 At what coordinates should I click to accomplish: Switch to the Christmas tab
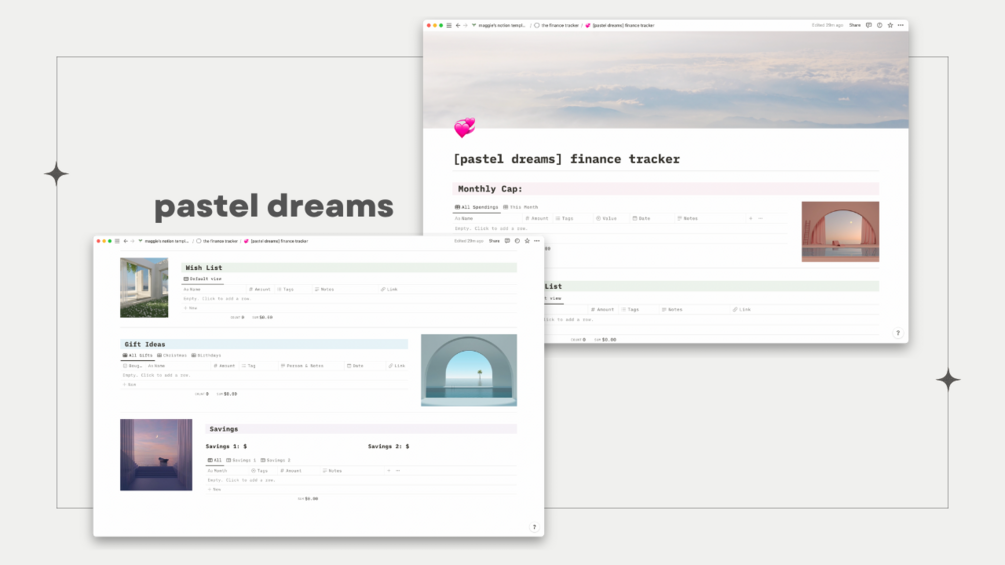(x=172, y=356)
